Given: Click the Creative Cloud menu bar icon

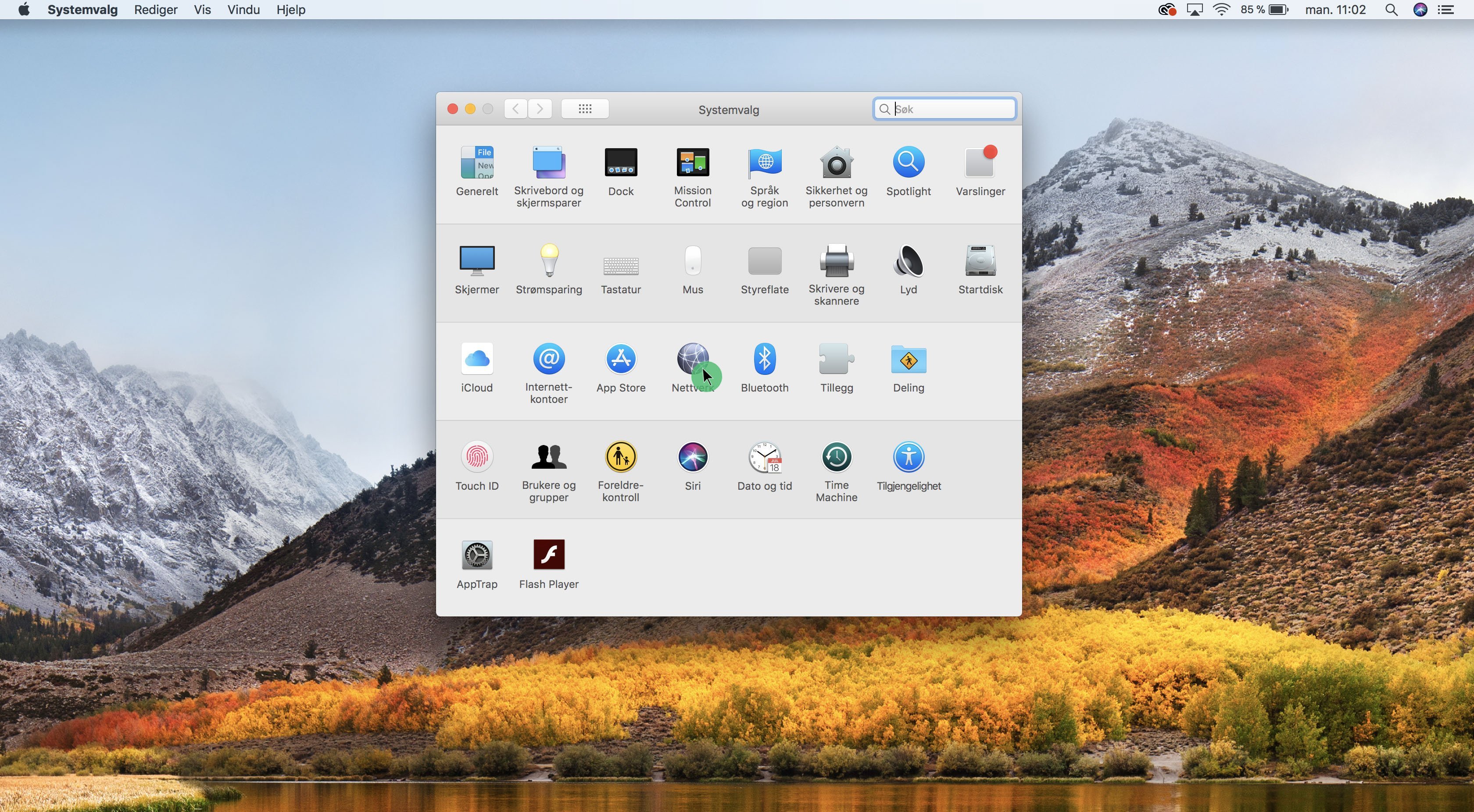Looking at the screenshot, I should pyautogui.click(x=1167, y=10).
